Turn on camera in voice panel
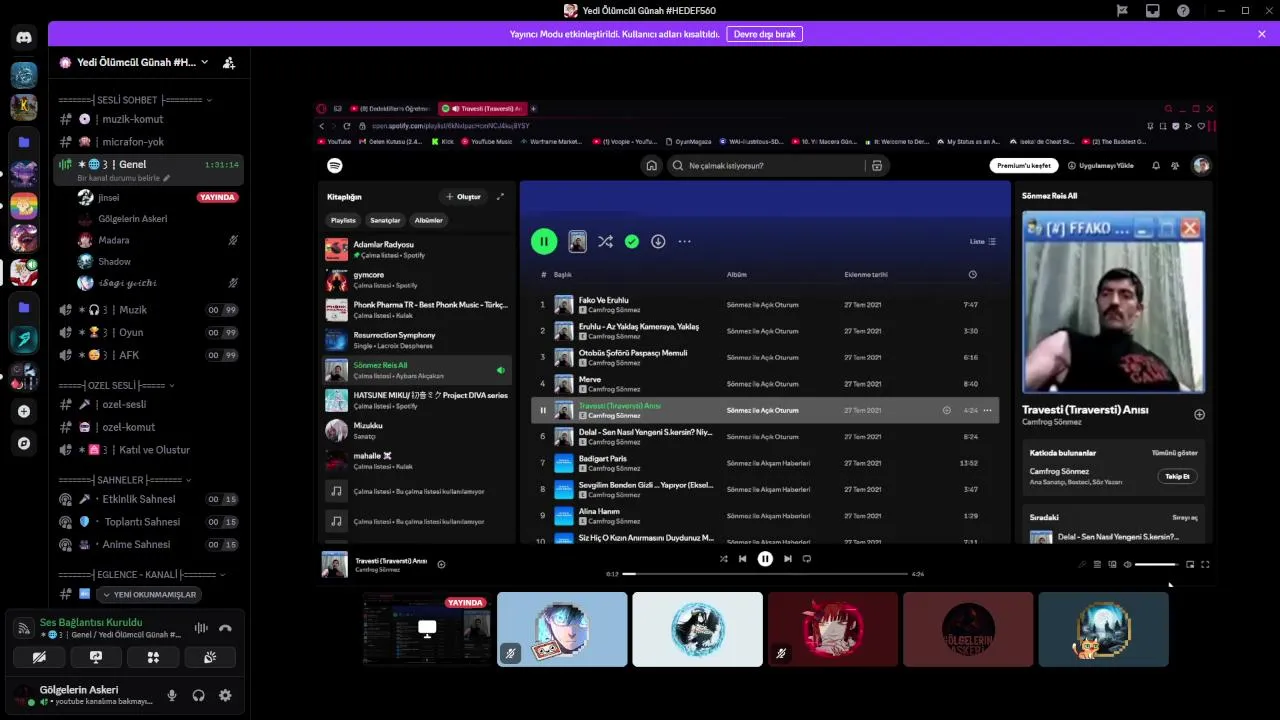1280x720 pixels. pos(39,657)
